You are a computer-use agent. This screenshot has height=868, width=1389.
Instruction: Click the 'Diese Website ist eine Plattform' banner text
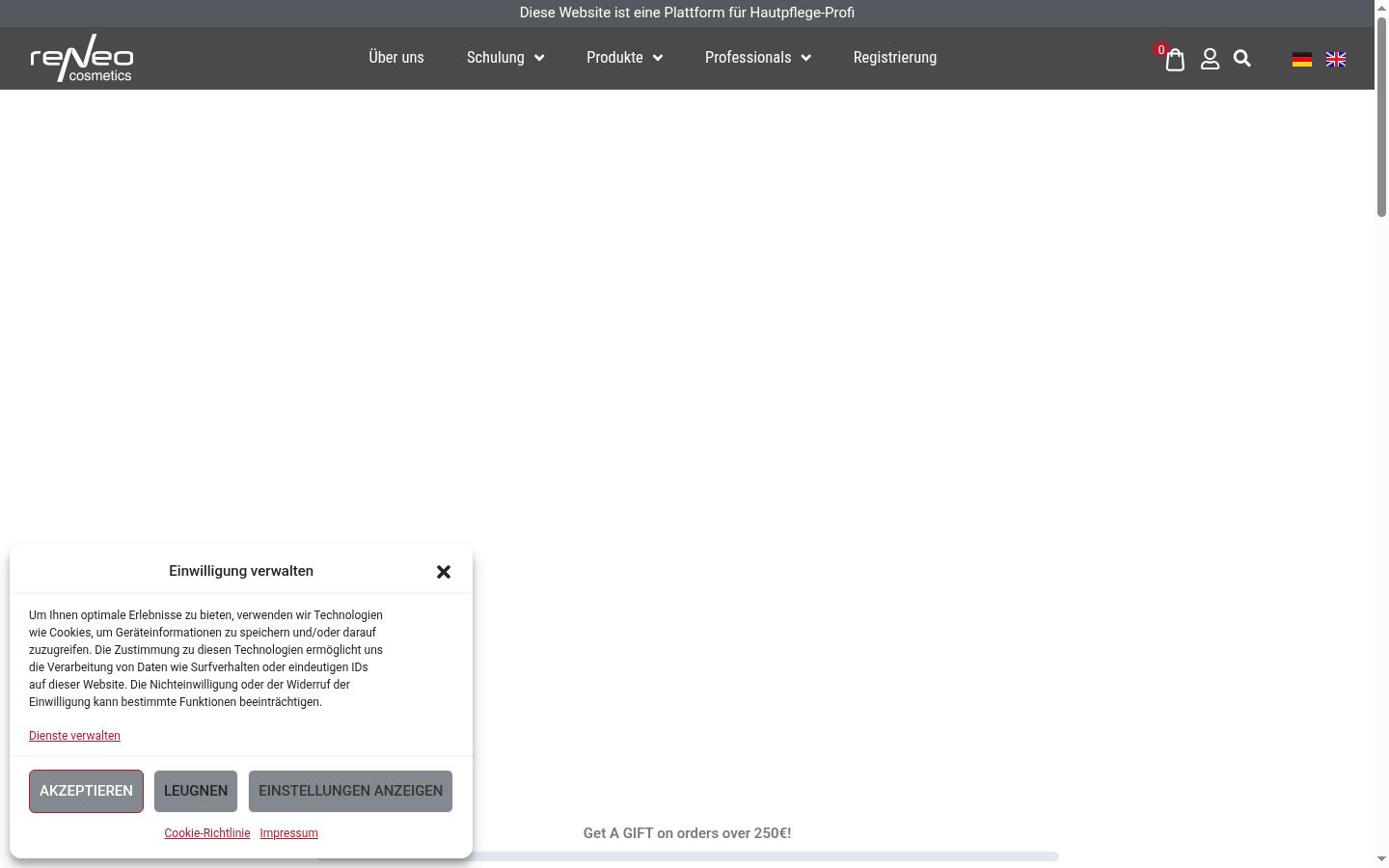coord(687,13)
